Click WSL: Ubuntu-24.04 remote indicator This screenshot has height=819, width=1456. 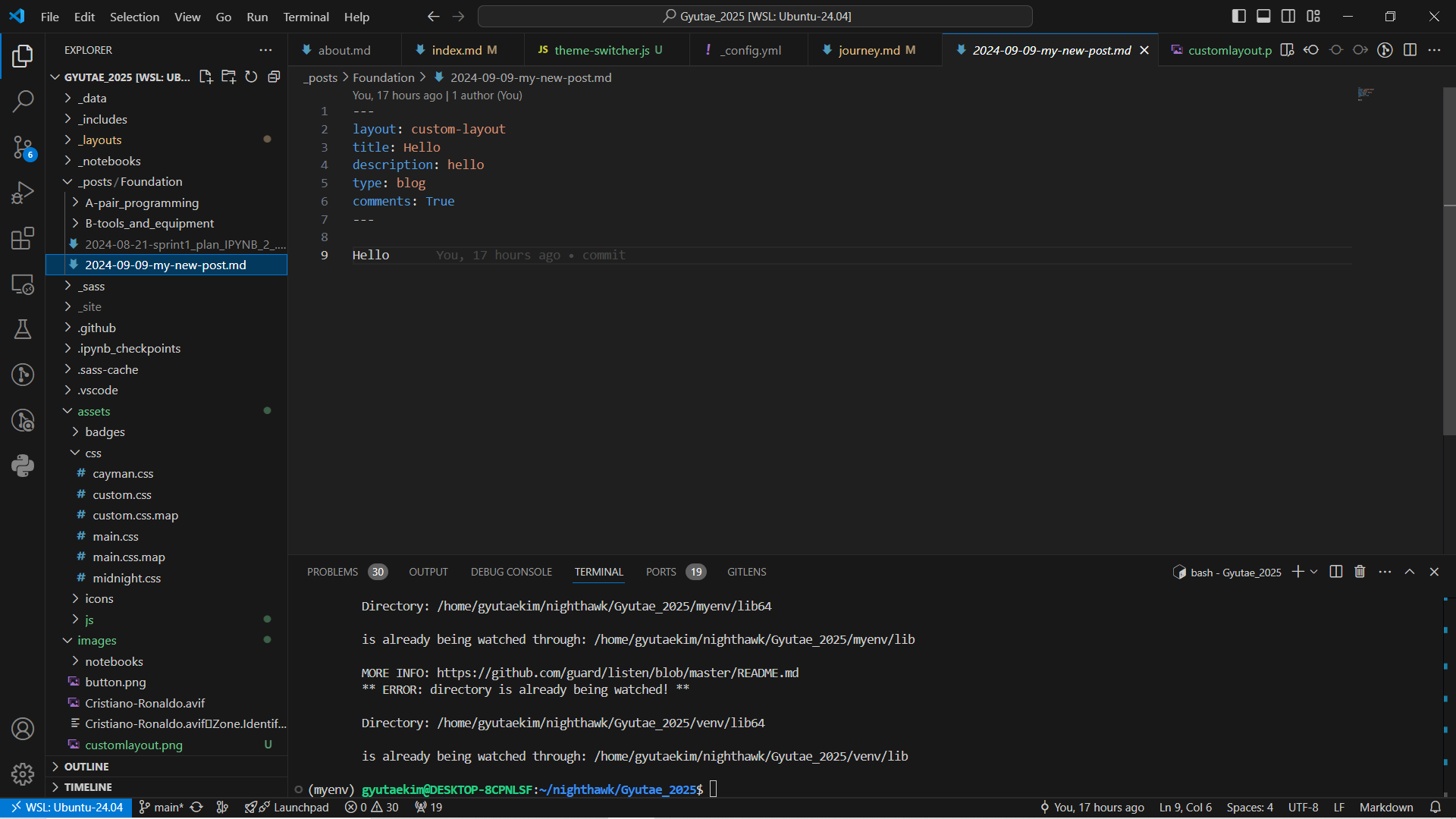[x=67, y=807]
